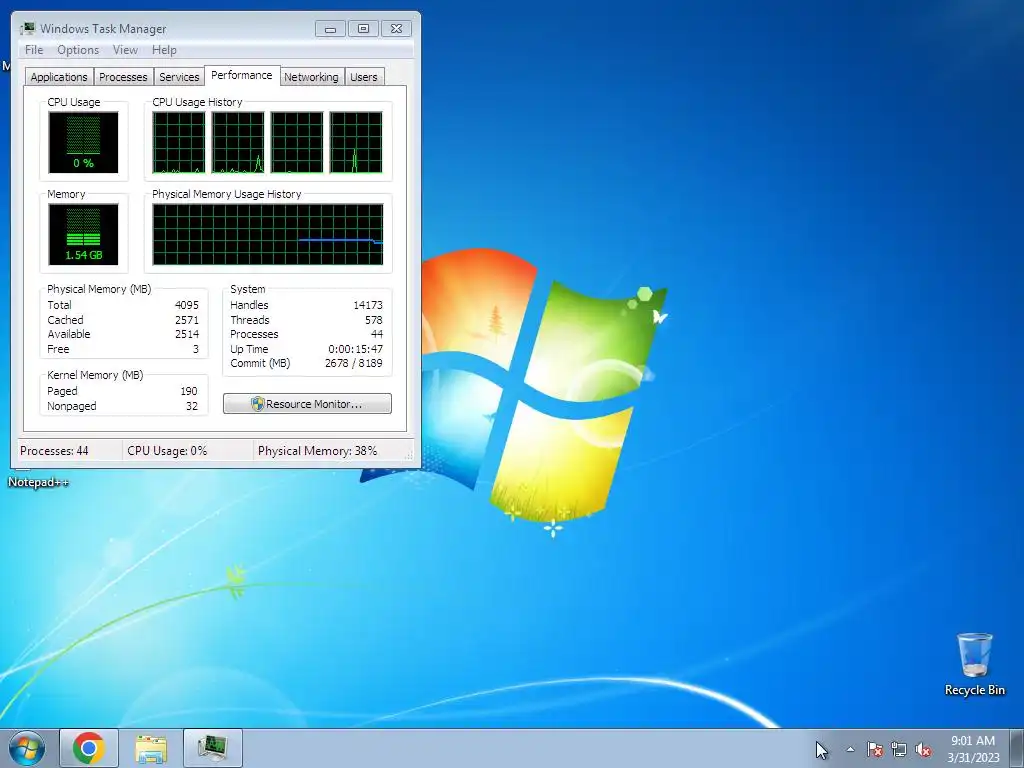
Task: Open Windows Explorer from the taskbar
Action: pos(151,748)
